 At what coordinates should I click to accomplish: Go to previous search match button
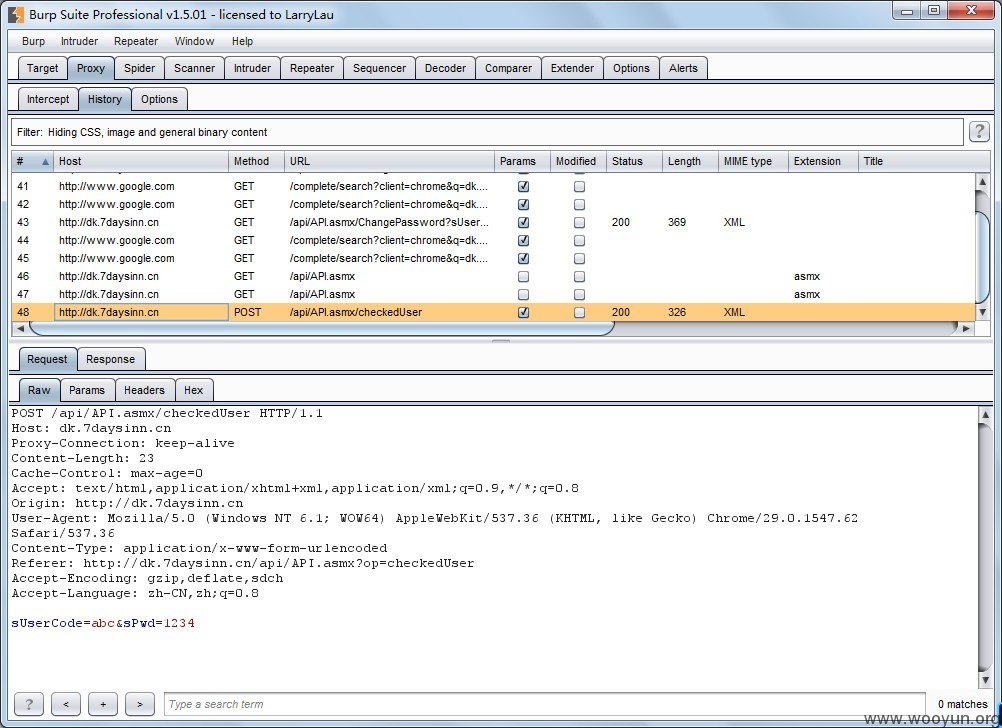point(66,704)
